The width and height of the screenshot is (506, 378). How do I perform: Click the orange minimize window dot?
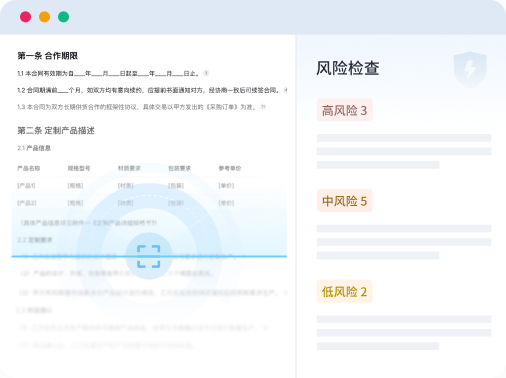click(x=45, y=17)
